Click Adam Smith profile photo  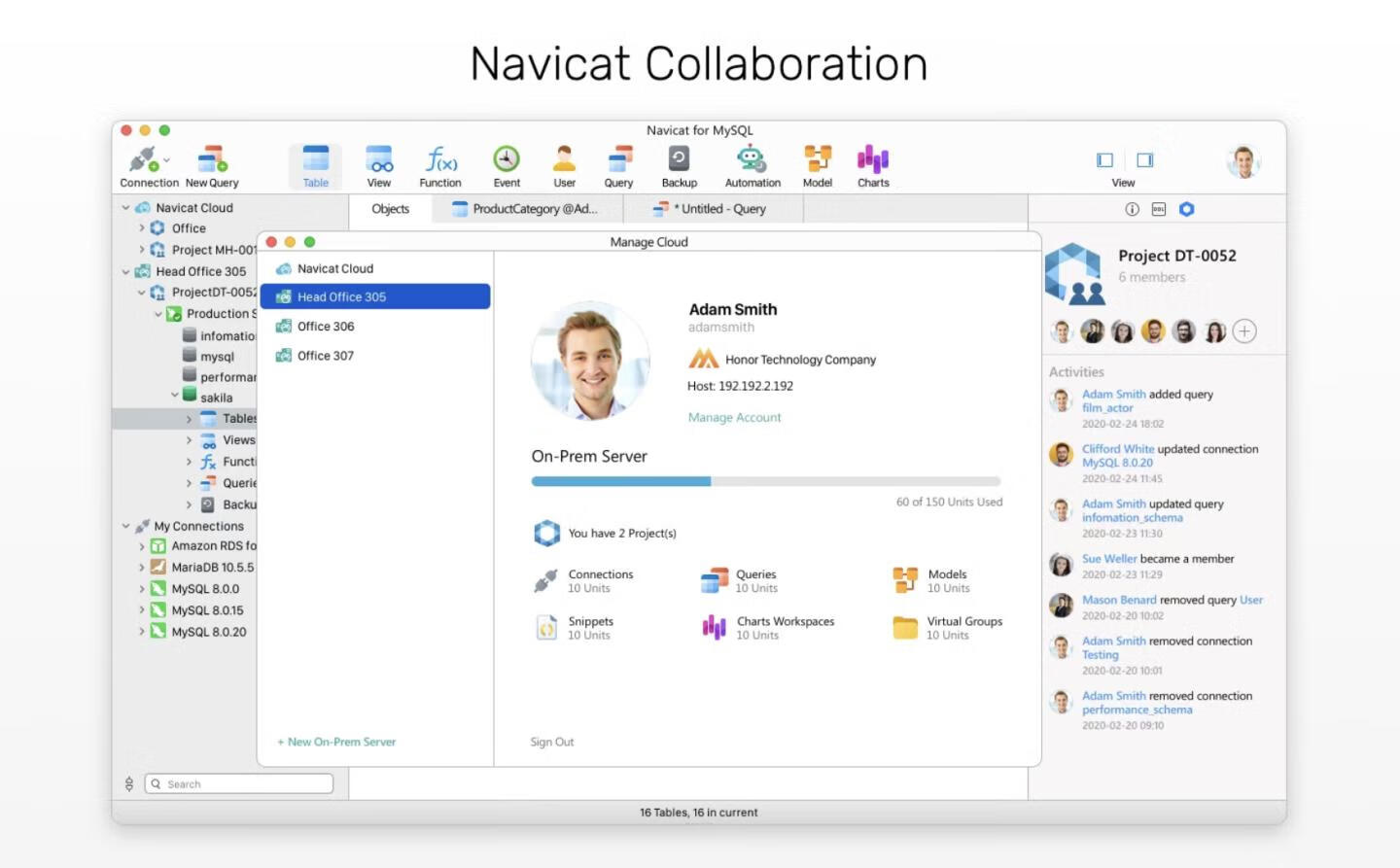pyautogui.click(x=591, y=361)
